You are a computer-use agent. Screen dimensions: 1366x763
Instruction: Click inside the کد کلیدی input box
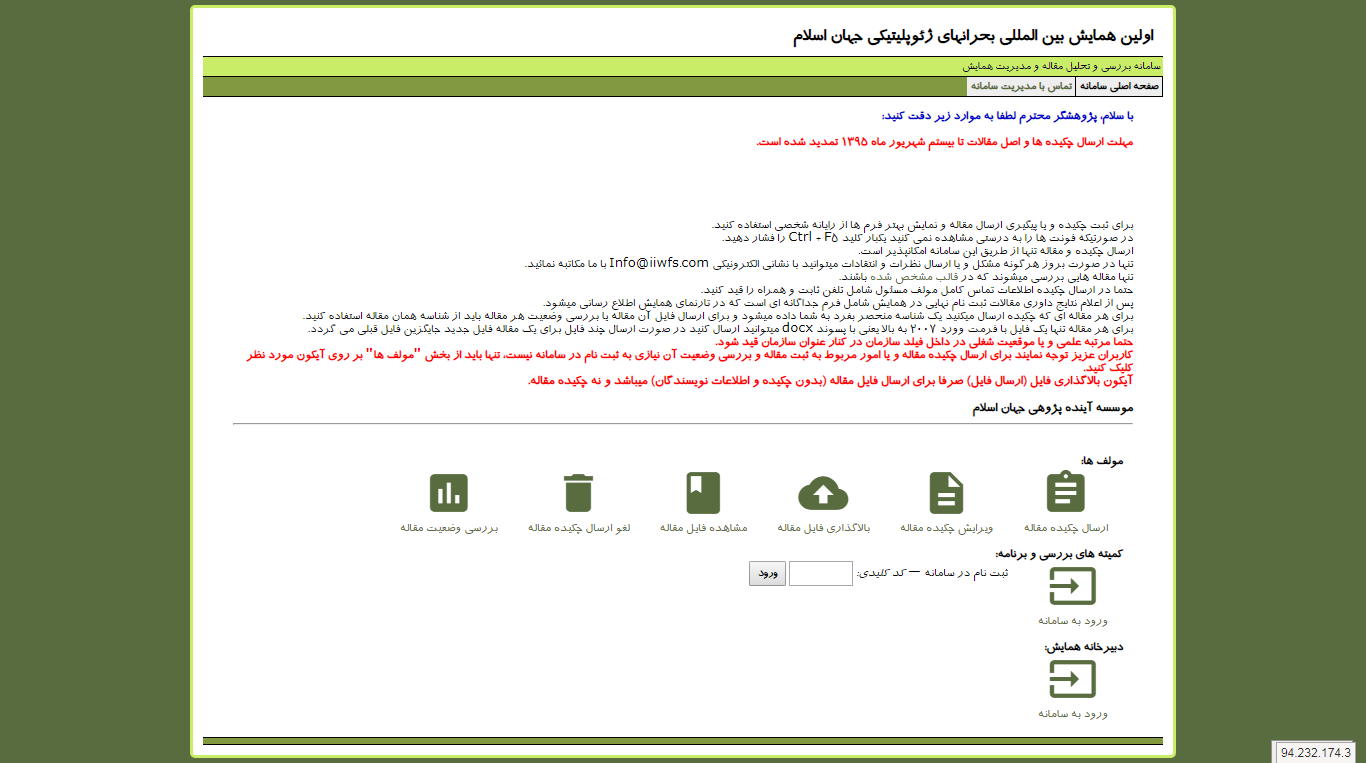pyautogui.click(x=820, y=573)
